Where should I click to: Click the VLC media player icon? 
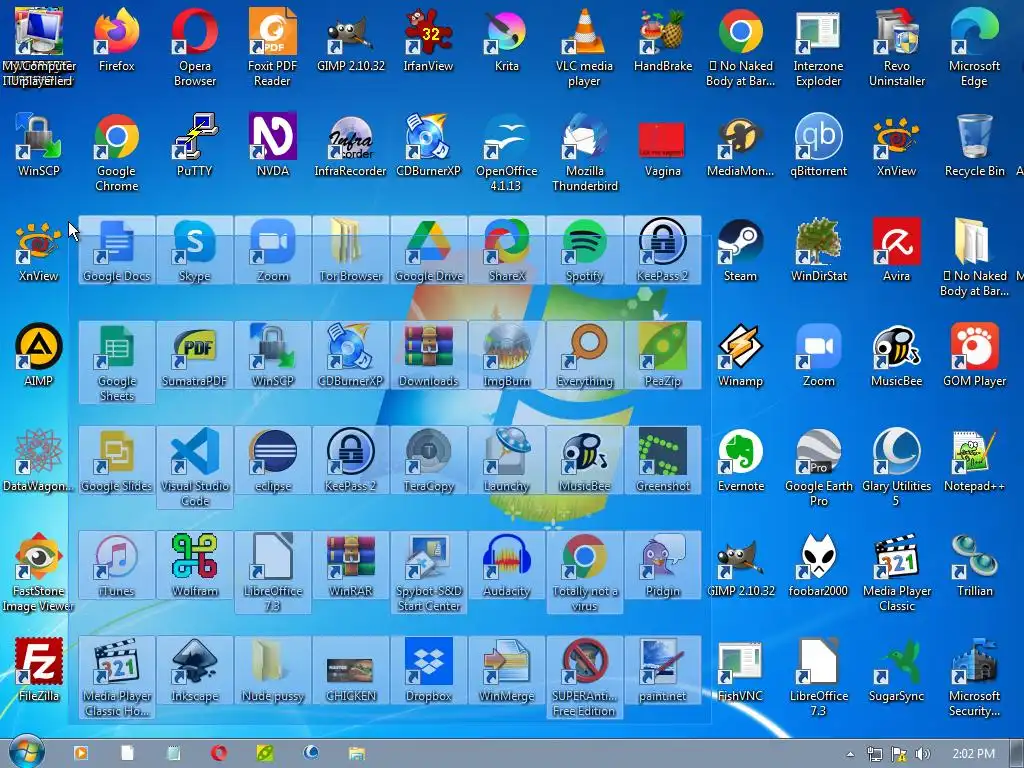tap(584, 47)
